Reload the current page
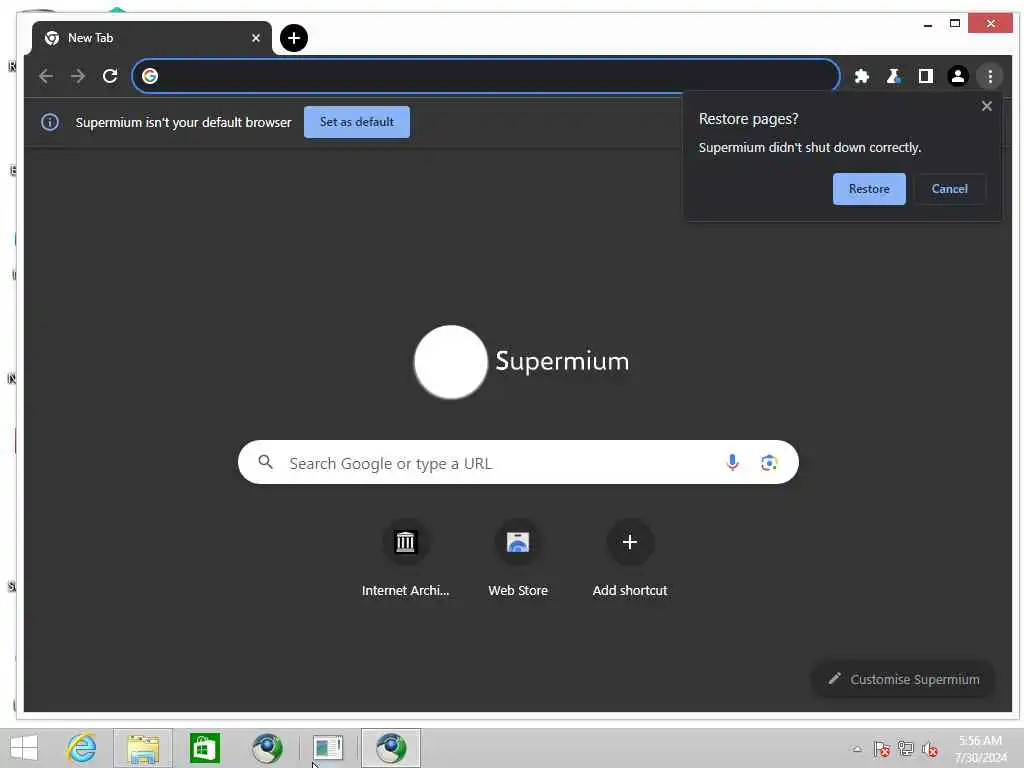 [110, 76]
